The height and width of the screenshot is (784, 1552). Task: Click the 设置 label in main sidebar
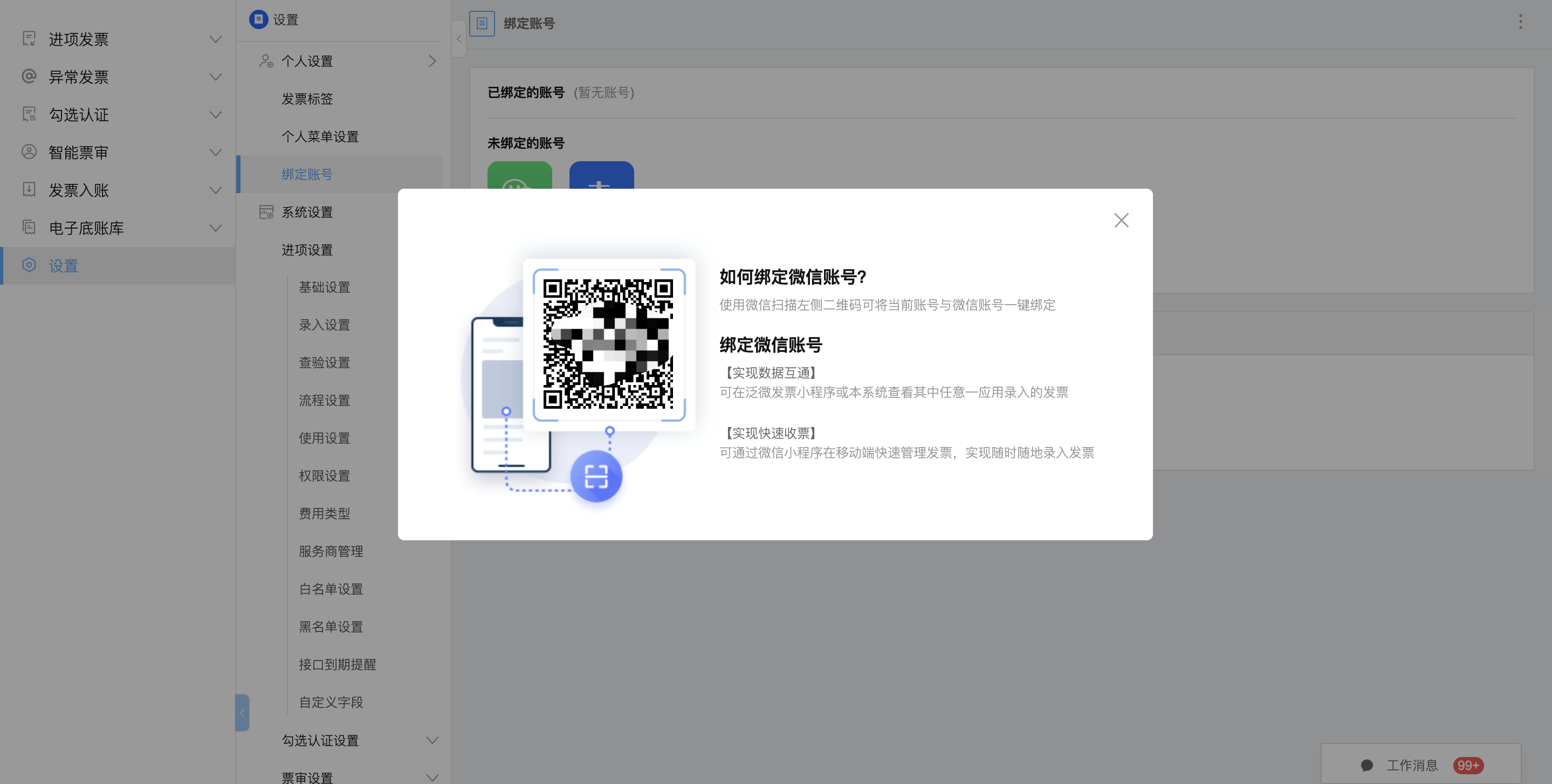click(63, 265)
